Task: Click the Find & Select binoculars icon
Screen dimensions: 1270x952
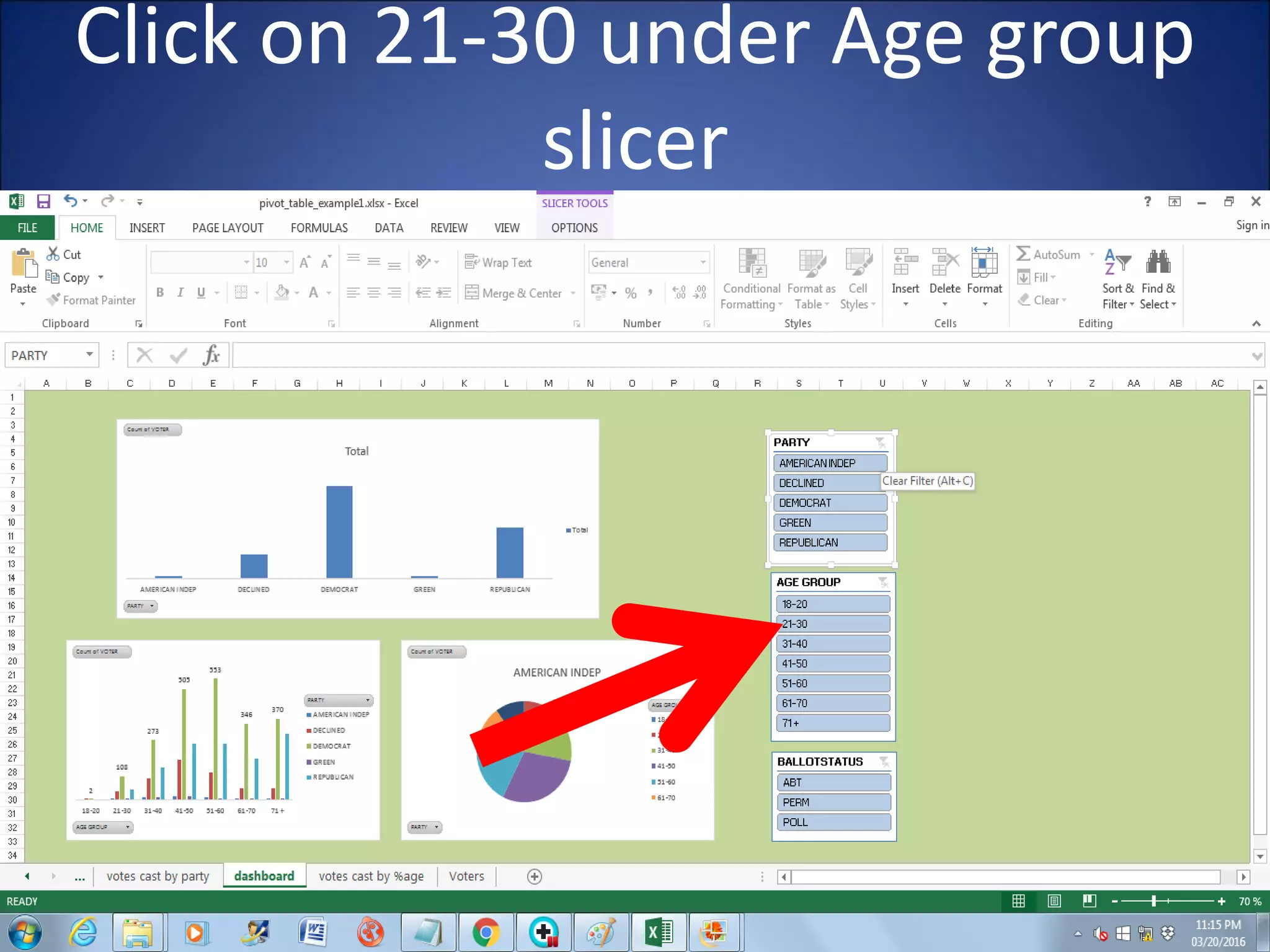Action: tap(1158, 263)
